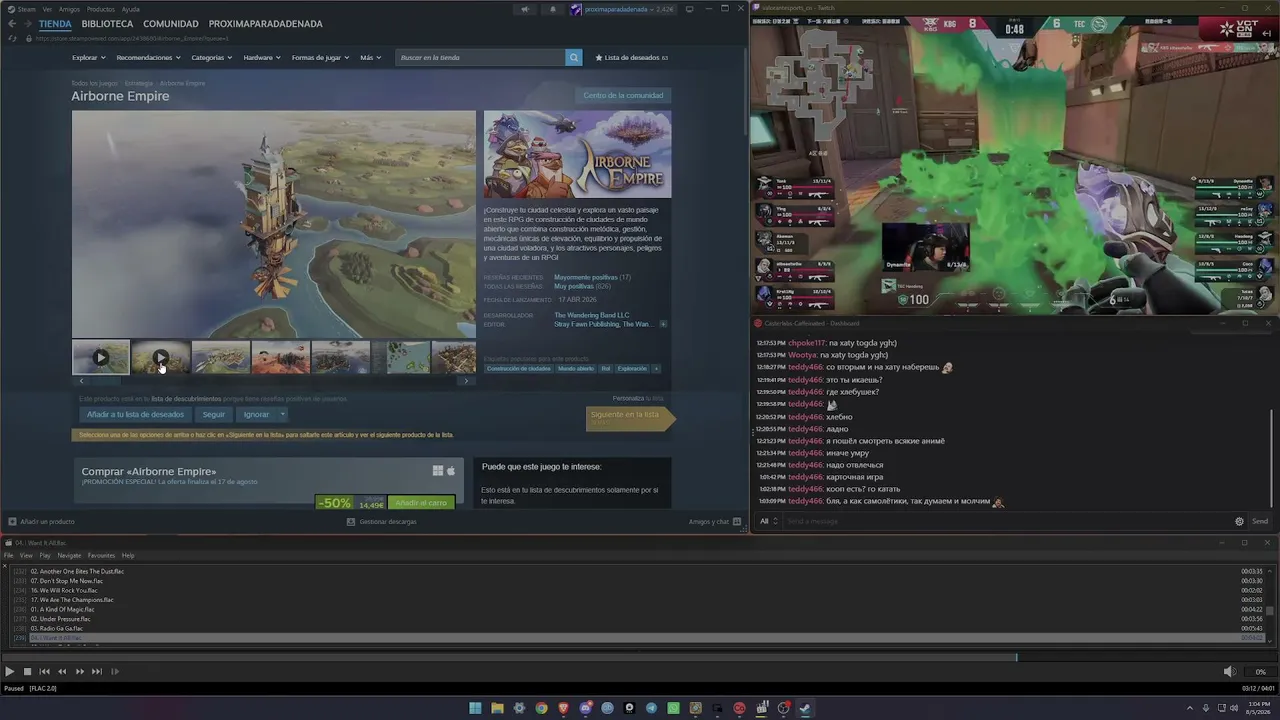The image size is (1280, 720).
Task: Mute the music player speaker icon
Action: click(x=1230, y=672)
